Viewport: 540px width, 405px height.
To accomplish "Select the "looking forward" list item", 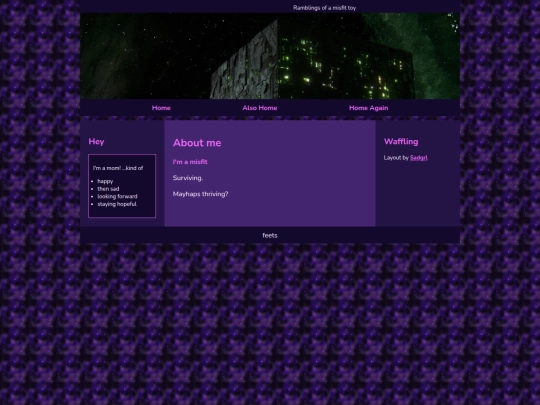I will [117, 196].
